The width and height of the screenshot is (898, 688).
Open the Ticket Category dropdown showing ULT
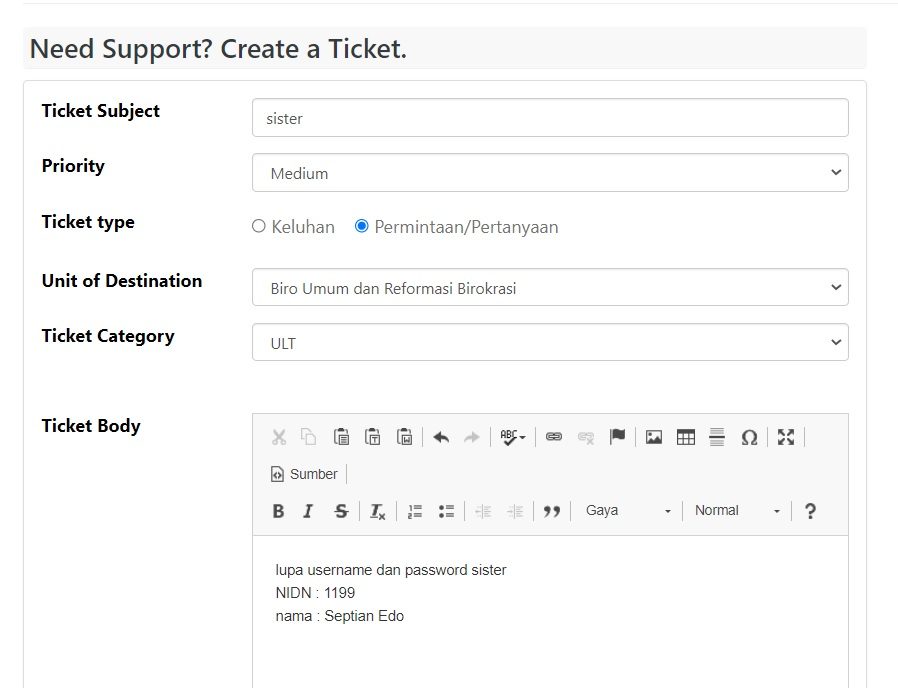click(550, 343)
